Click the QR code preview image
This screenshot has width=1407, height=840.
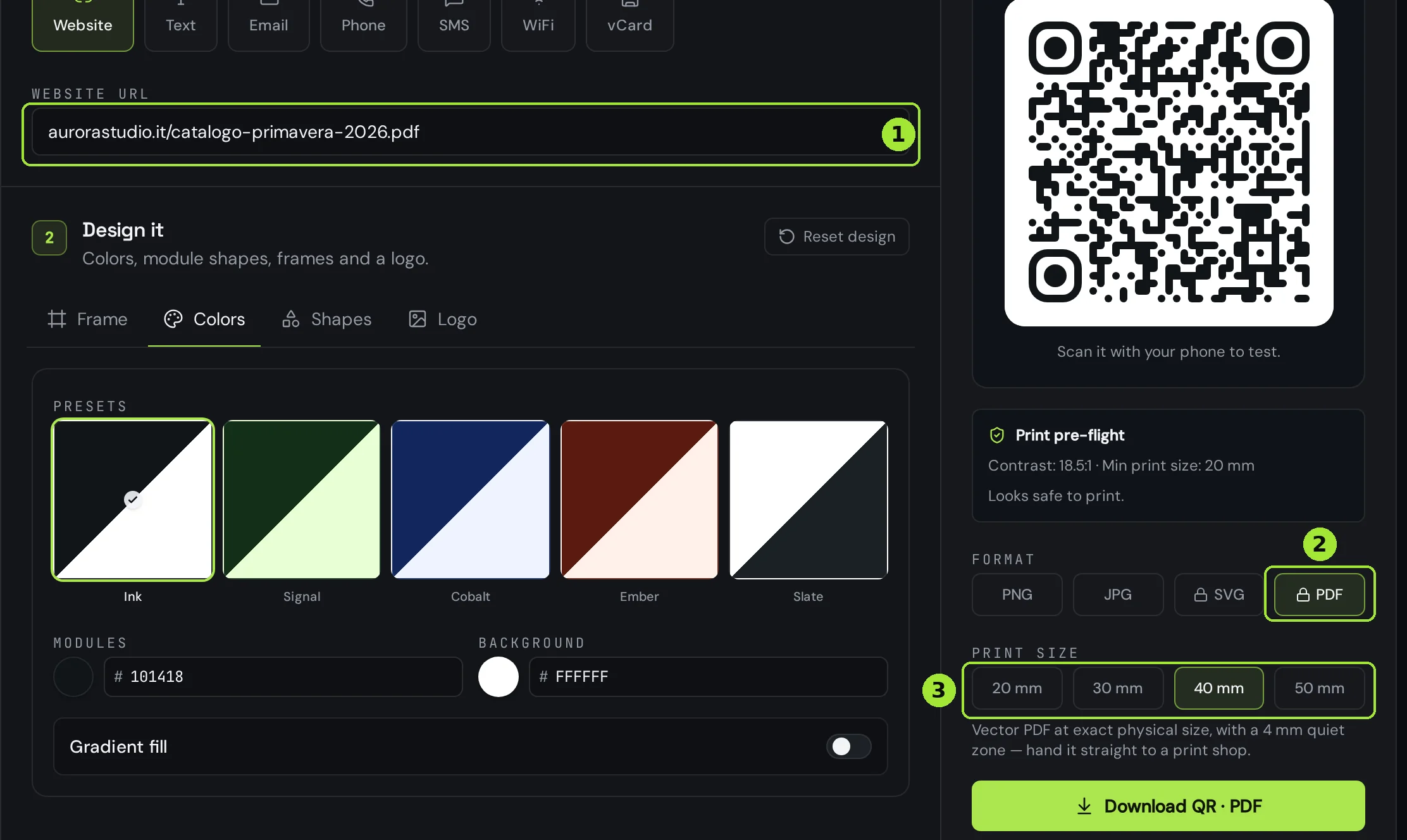coord(1169,162)
